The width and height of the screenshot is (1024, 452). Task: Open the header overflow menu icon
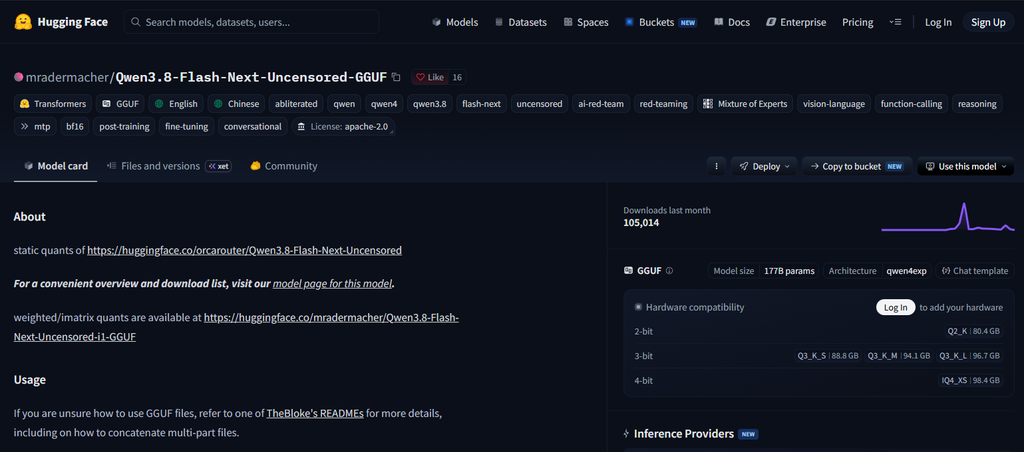895,22
